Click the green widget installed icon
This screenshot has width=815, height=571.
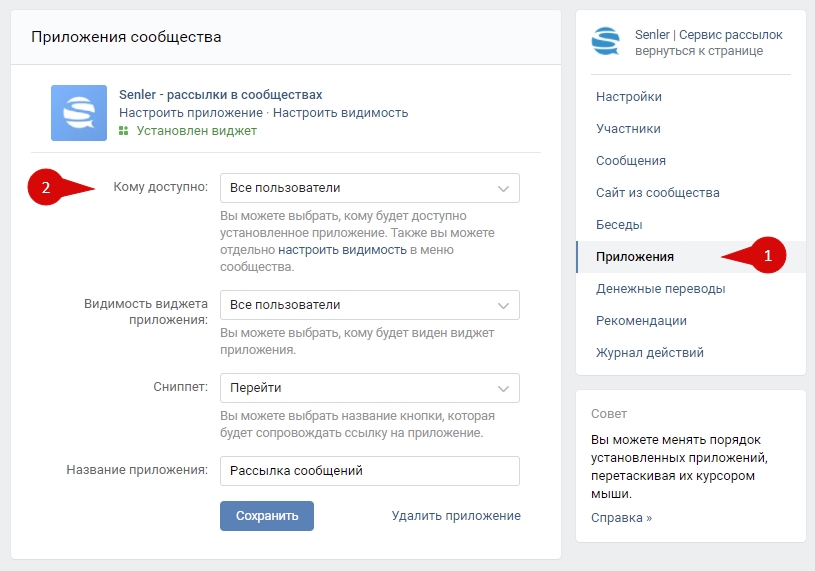[124, 131]
